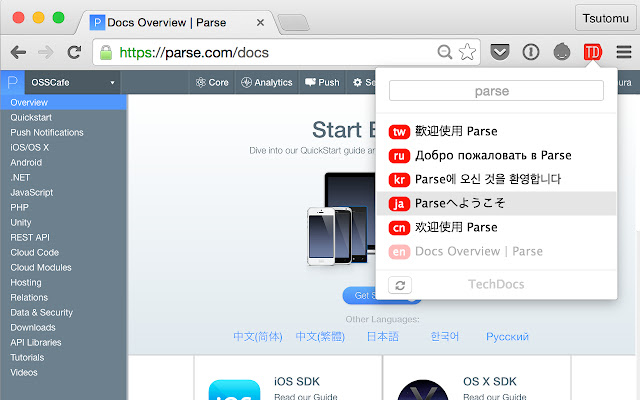Viewport: 640px width, 400px height.
Task: Reload the parse.com/docs page
Action: point(74,52)
